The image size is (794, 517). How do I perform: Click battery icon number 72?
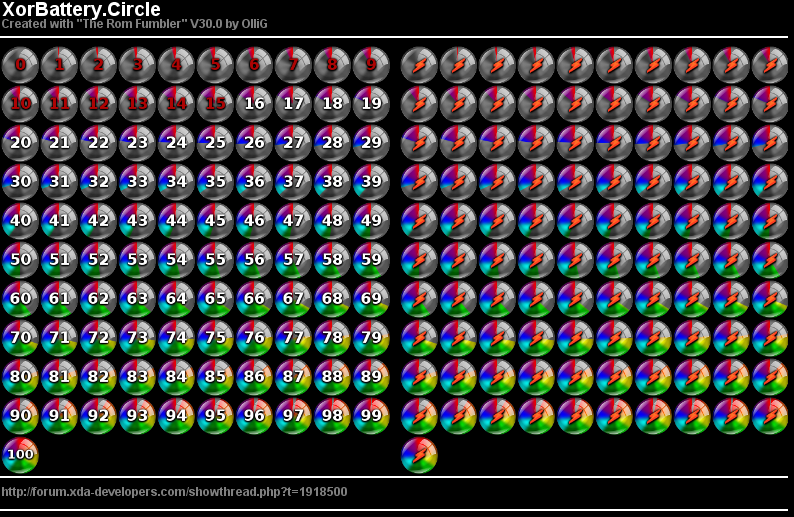[x=98, y=338]
